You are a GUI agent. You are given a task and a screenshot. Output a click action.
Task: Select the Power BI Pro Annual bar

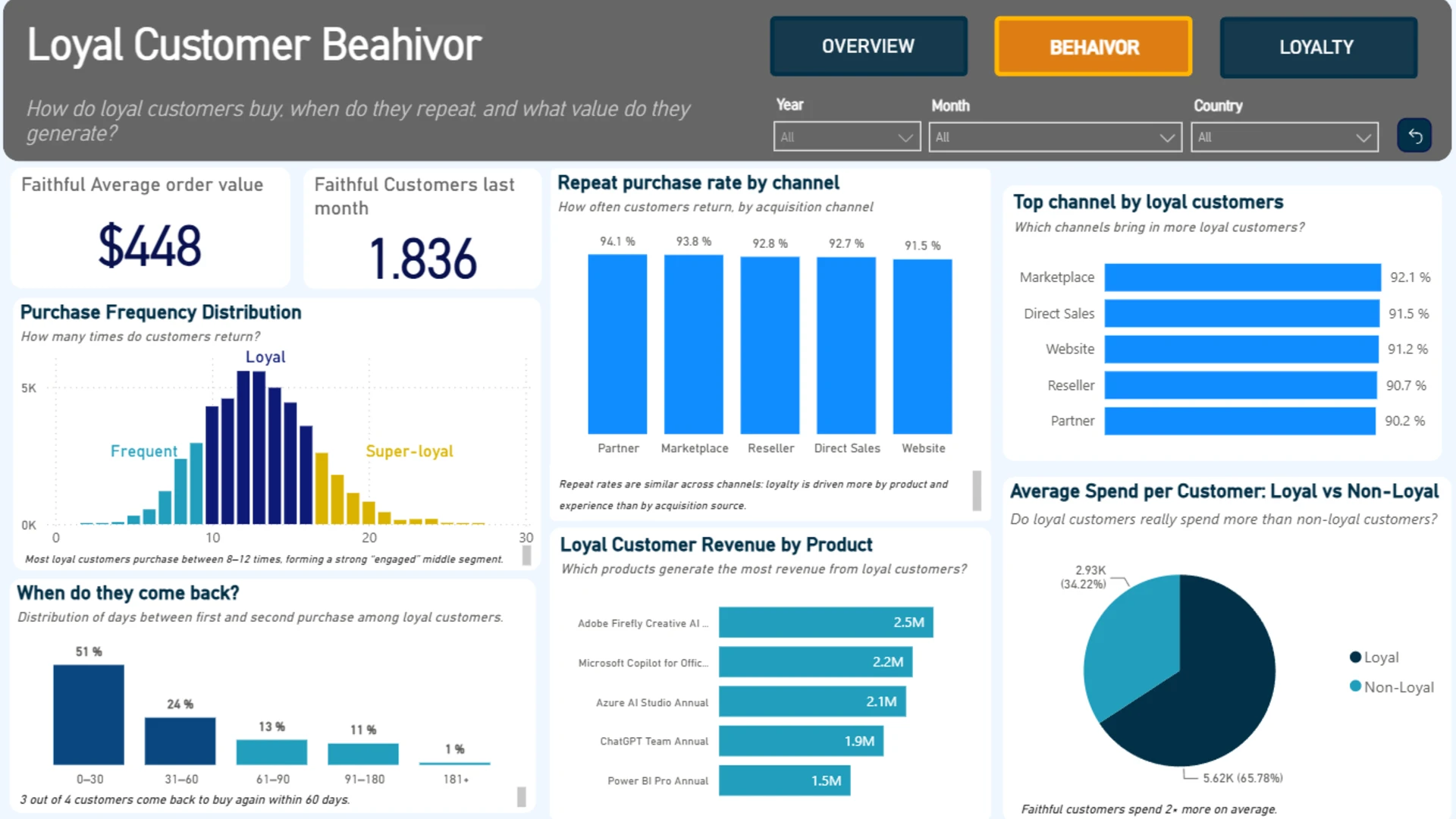tap(785, 781)
